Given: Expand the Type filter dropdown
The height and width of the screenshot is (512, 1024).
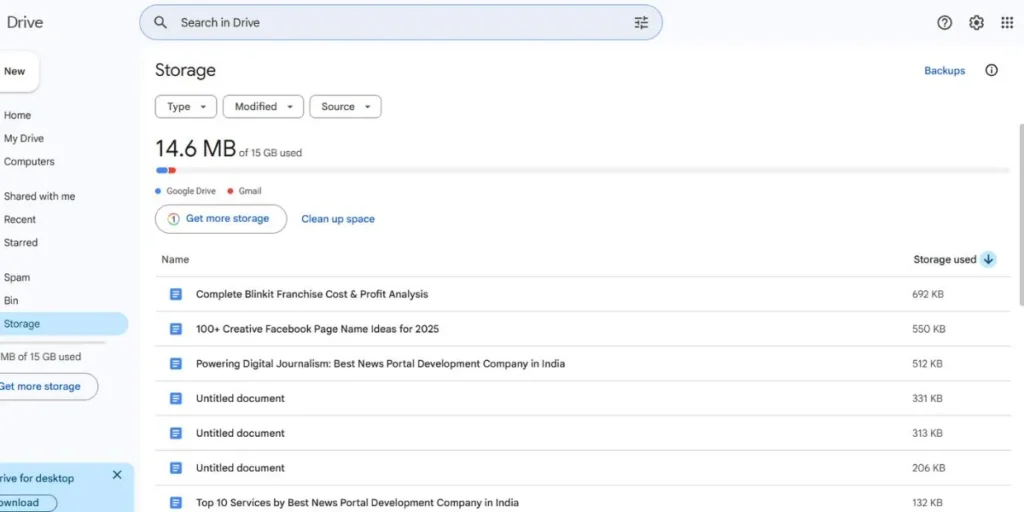Looking at the screenshot, I should [x=186, y=107].
